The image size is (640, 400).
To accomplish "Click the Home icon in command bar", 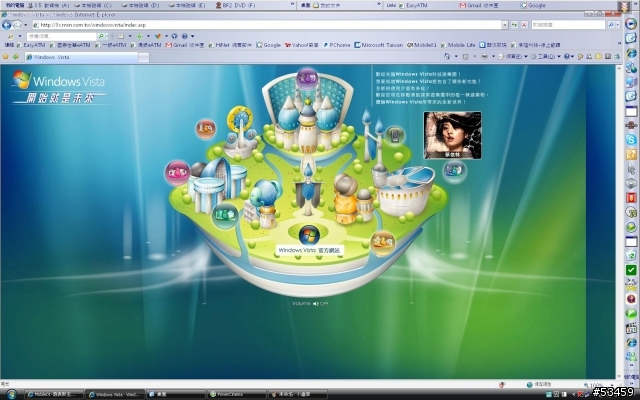I will tap(447, 57).
